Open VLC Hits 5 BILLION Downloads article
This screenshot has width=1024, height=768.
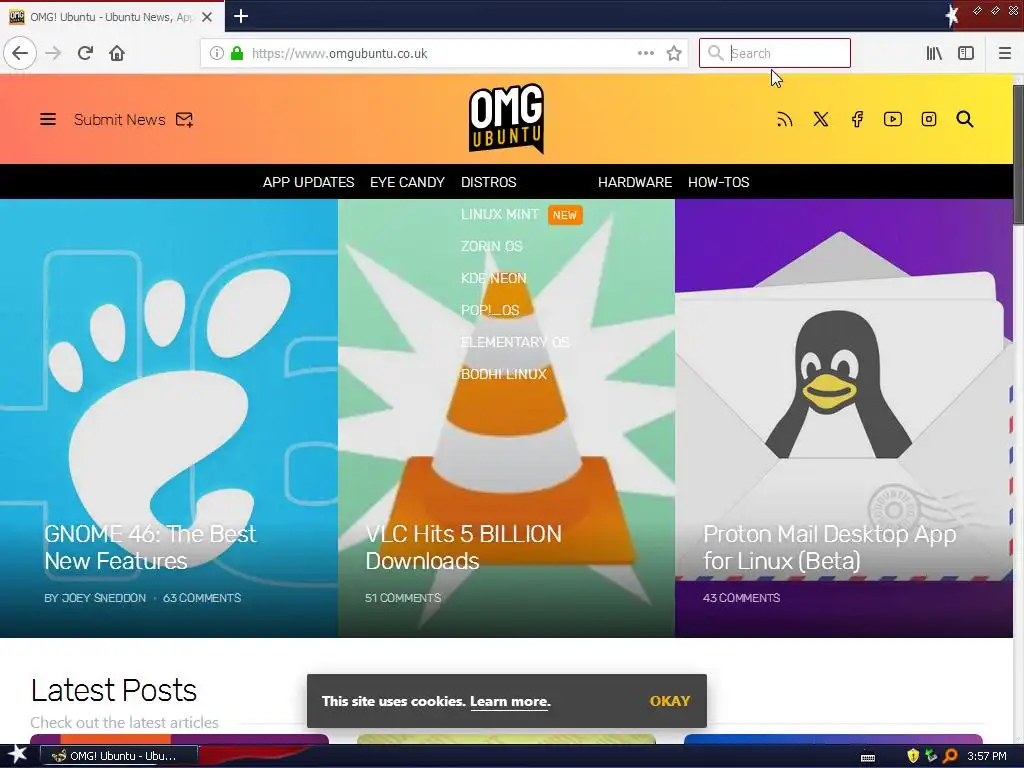463,547
